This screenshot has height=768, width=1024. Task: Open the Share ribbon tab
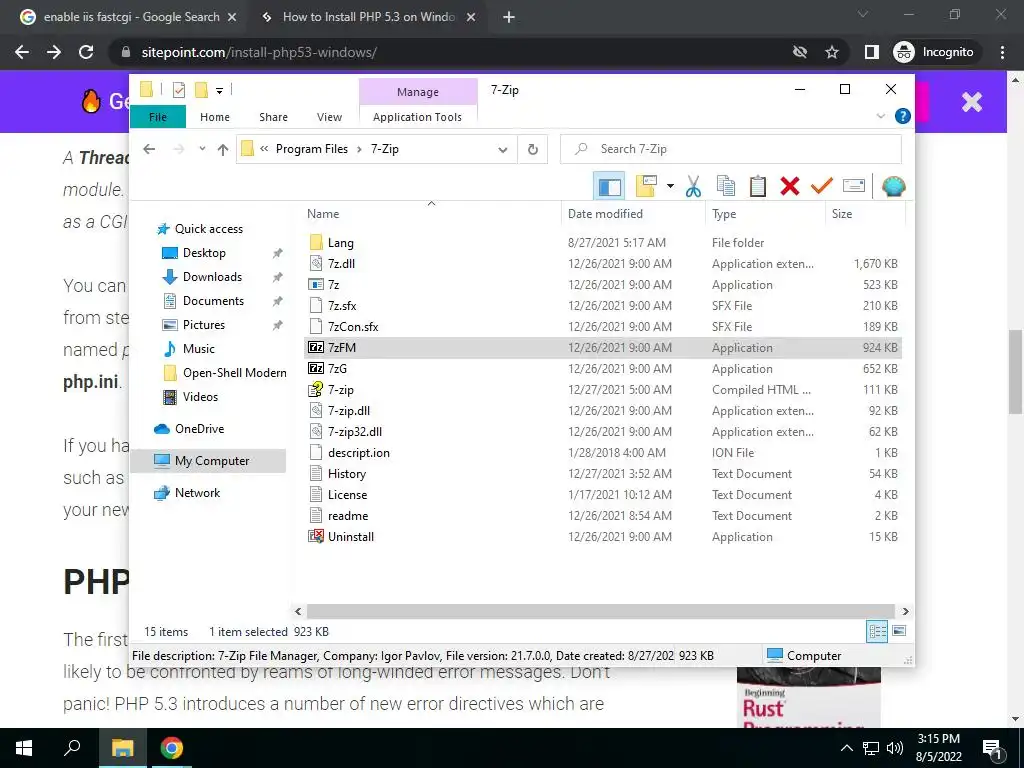(x=273, y=117)
